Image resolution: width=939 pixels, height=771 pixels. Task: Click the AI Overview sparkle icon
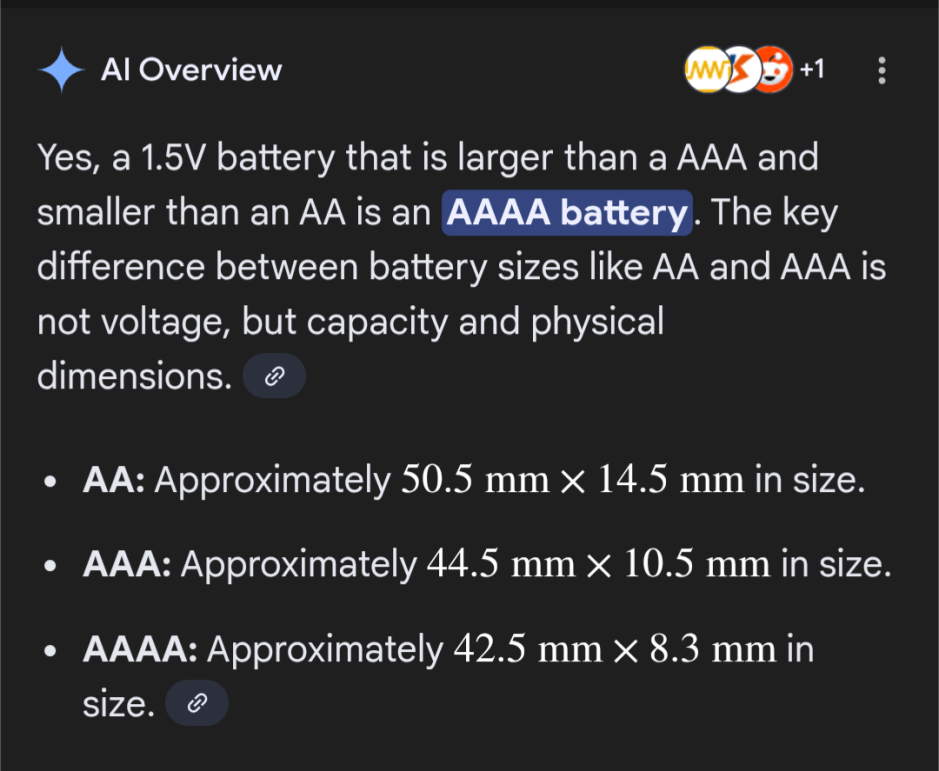coord(61,70)
